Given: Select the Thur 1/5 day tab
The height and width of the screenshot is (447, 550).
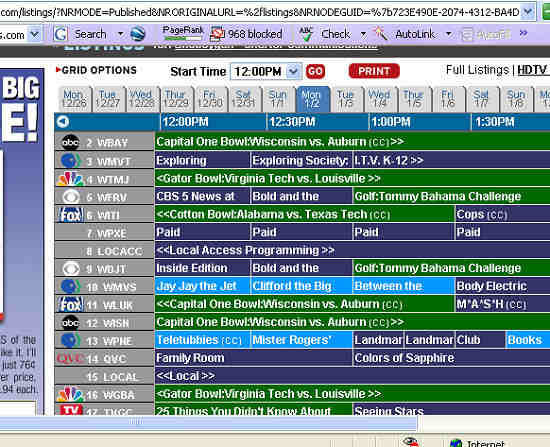Looking at the screenshot, I should 414,99.
